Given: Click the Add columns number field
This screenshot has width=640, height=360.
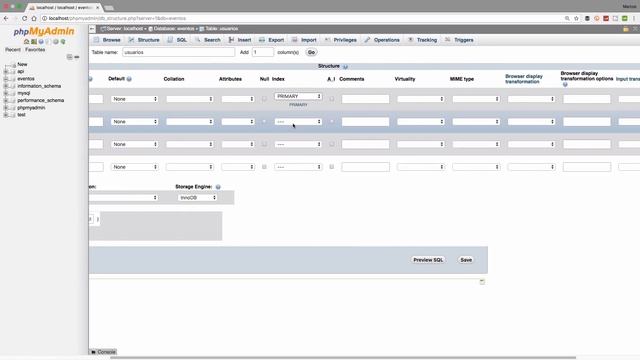Looking at the screenshot, I should pos(263,52).
